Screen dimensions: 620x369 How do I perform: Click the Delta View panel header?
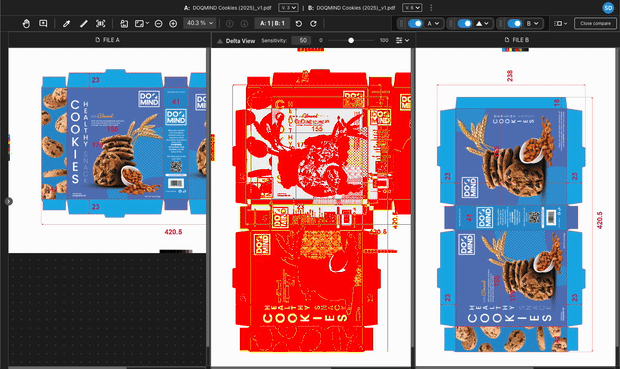point(236,41)
